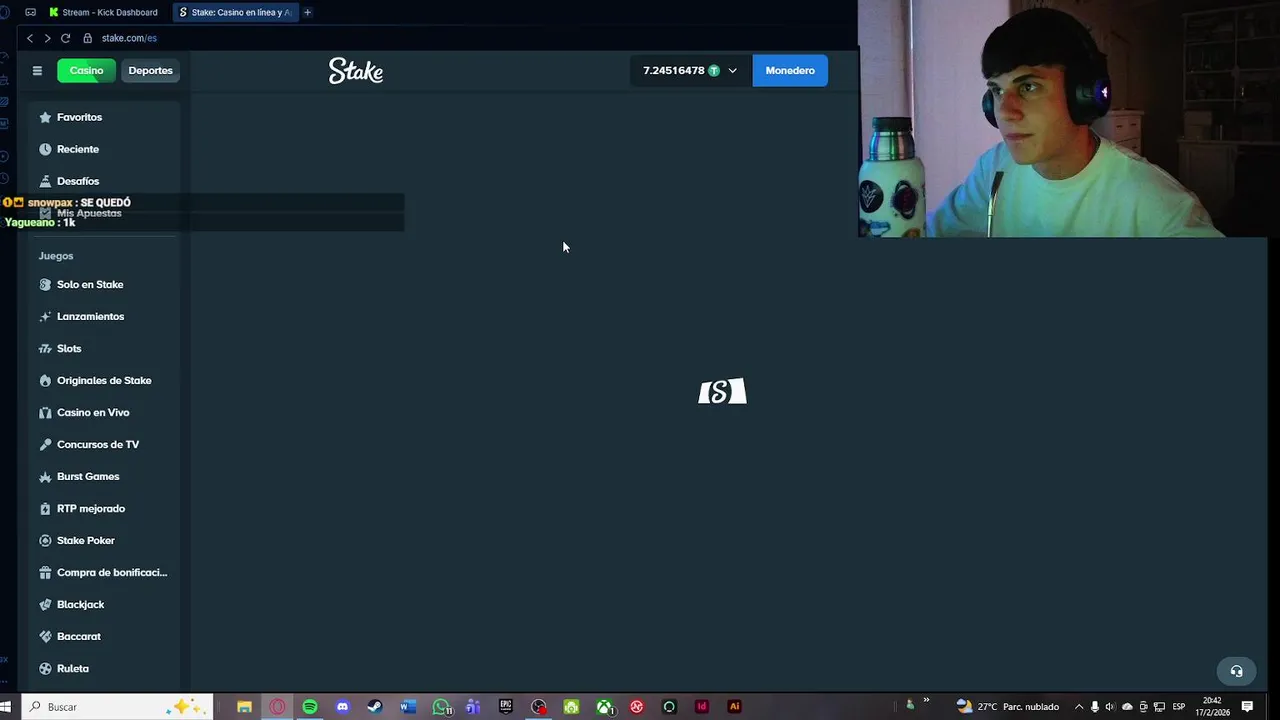
Task: Select the Stake Casino en línea tab
Action: [x=235, y=12]
